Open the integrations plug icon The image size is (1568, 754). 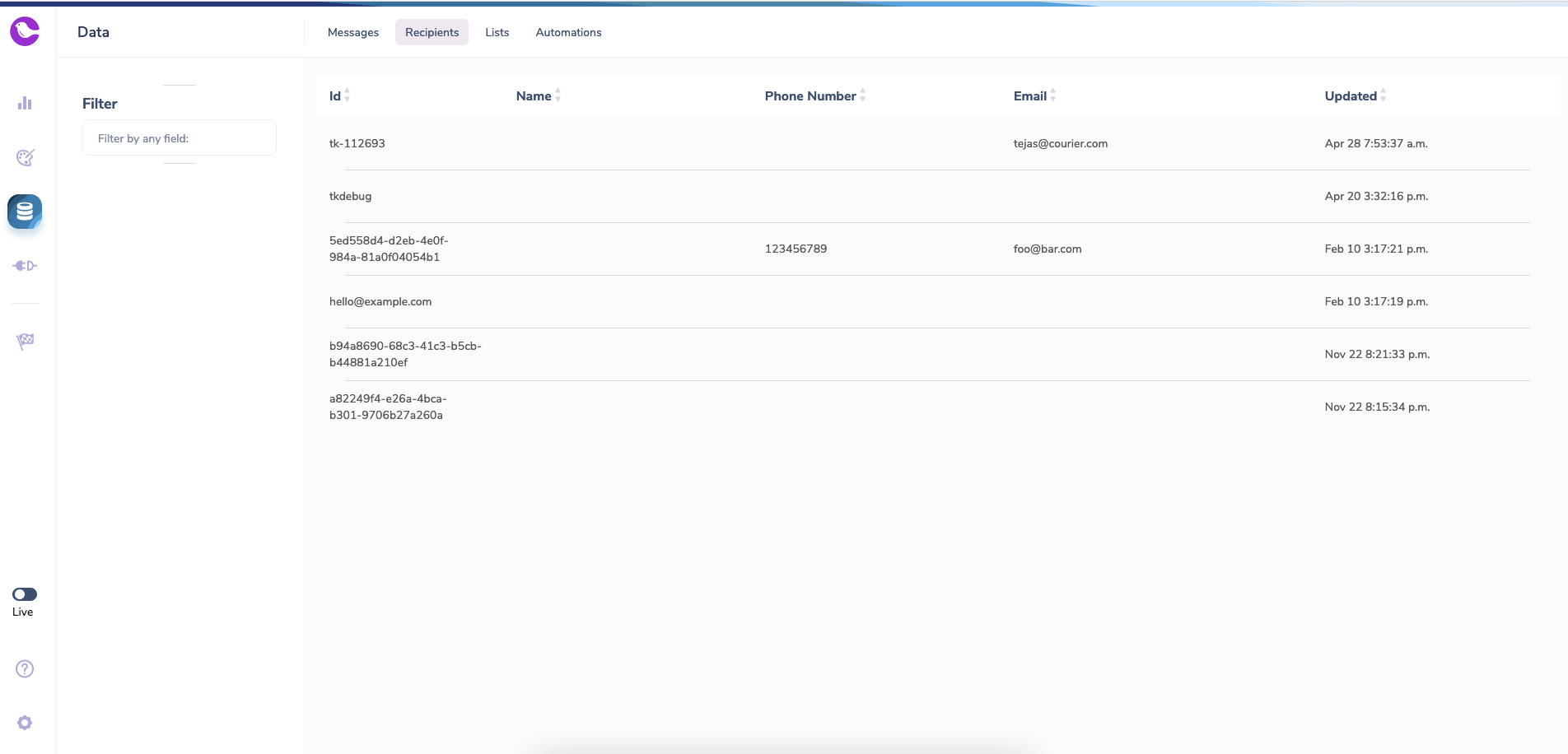[x=25, y=266]
